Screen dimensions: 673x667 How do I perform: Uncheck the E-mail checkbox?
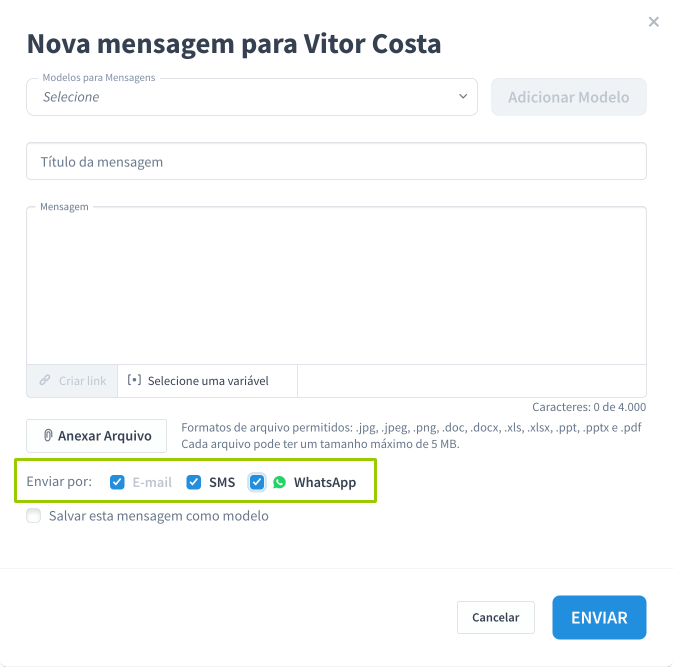tap(117, 482)
